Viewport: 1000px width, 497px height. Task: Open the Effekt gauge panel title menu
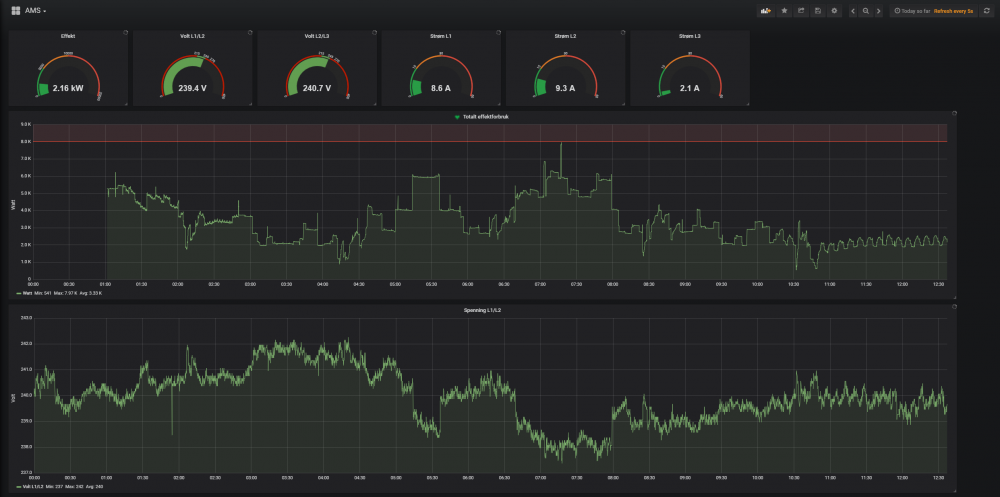point(68,35)
